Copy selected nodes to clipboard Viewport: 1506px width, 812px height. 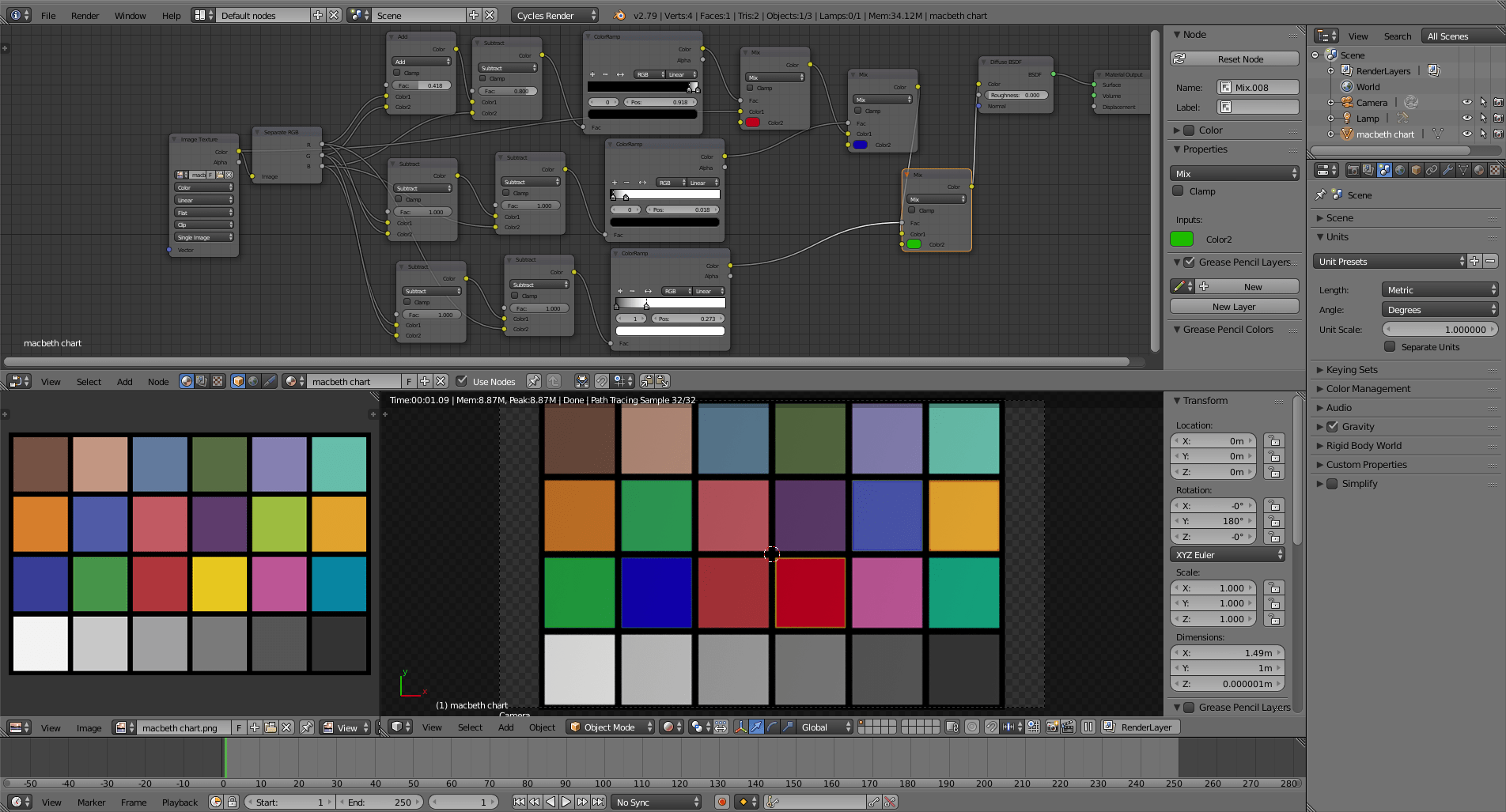coord(647,381)
